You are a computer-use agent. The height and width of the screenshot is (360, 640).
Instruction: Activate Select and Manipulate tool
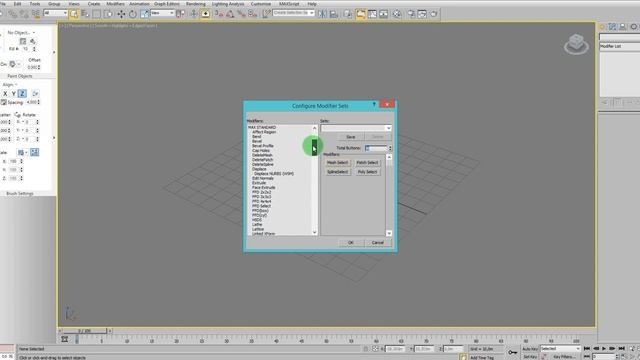pyautogui.click(x=194, y=14)
